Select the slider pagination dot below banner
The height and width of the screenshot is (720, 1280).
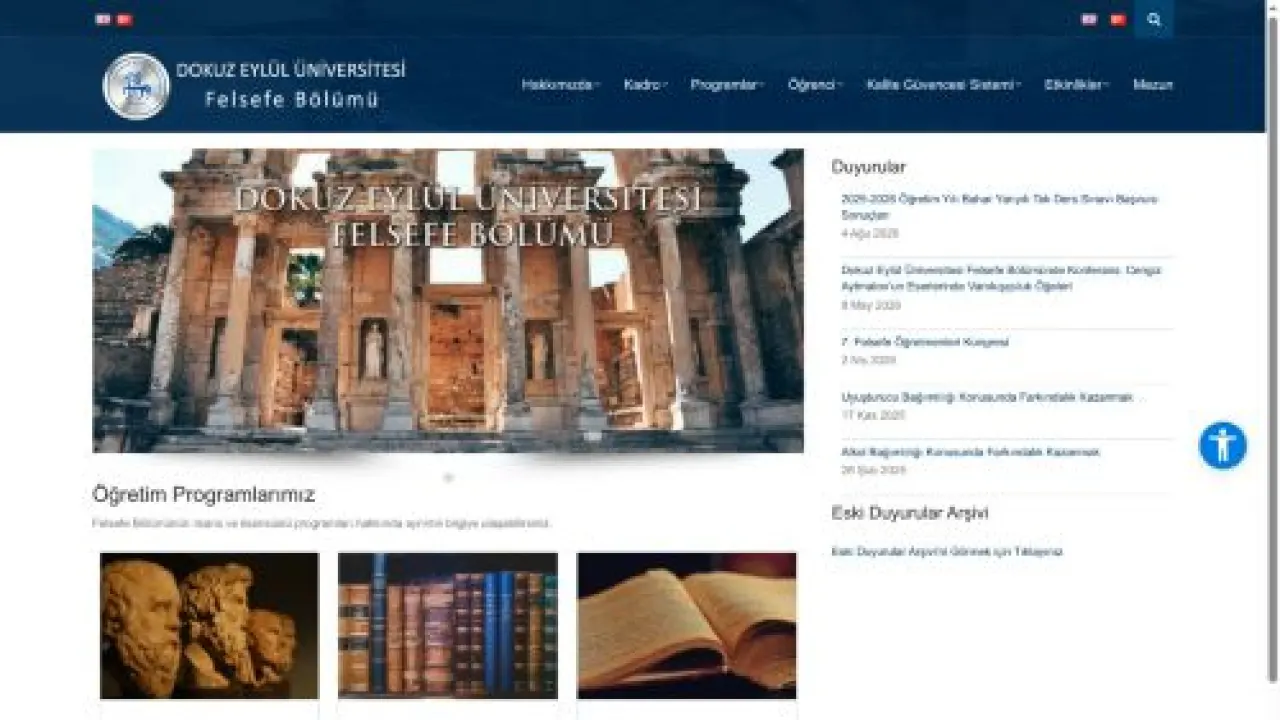pyautogui.click(x=448, y=478)
